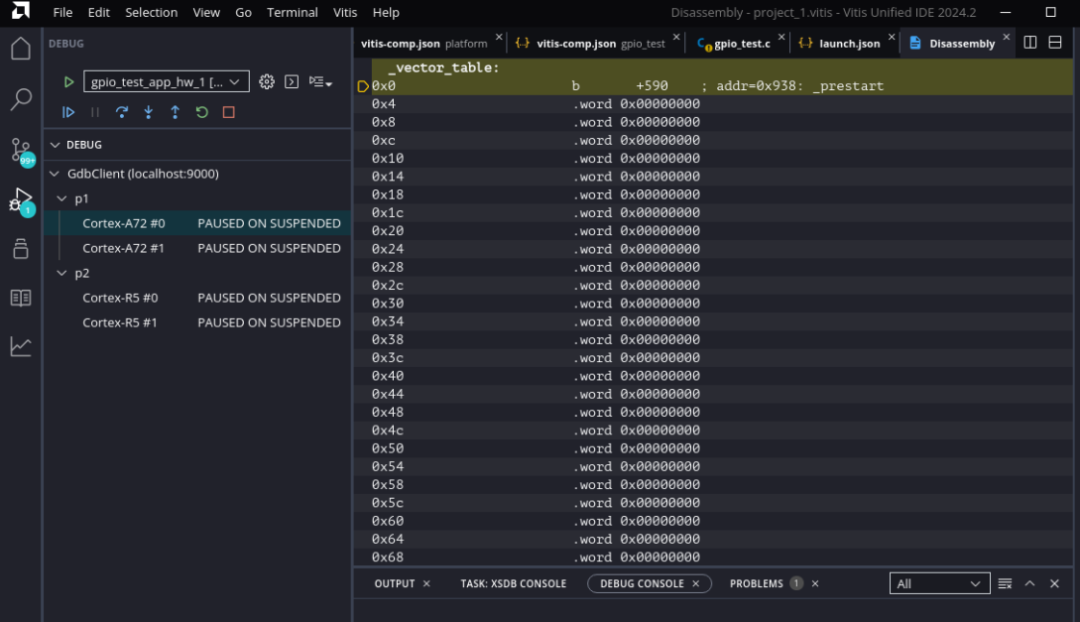Click the AMD logo in the title bar
This screenshot has width=1080, height=622.
pos(21,10)
